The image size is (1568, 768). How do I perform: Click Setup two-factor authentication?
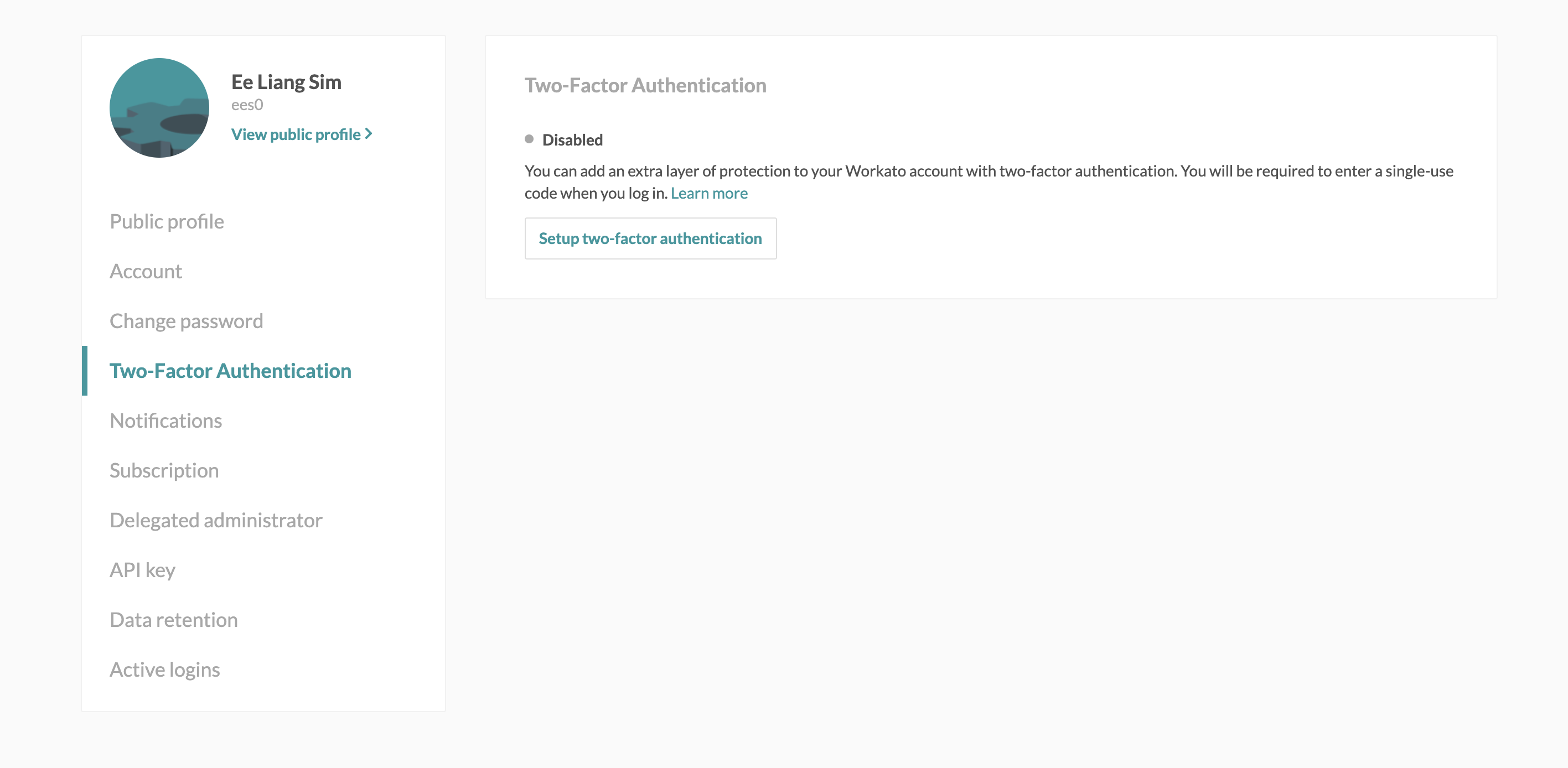click(649, 238)
